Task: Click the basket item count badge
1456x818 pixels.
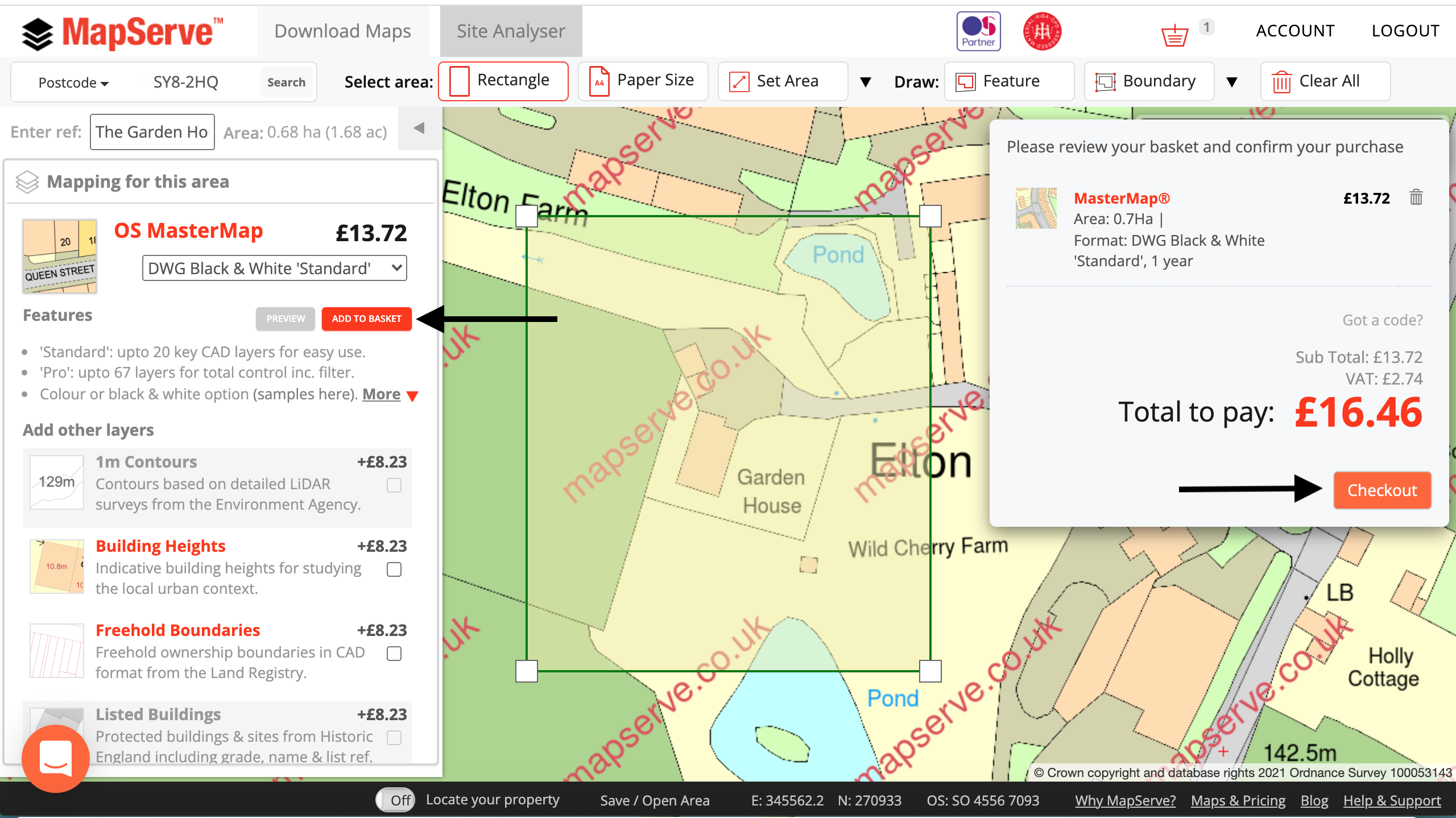Action: (x=1207, y=27)
